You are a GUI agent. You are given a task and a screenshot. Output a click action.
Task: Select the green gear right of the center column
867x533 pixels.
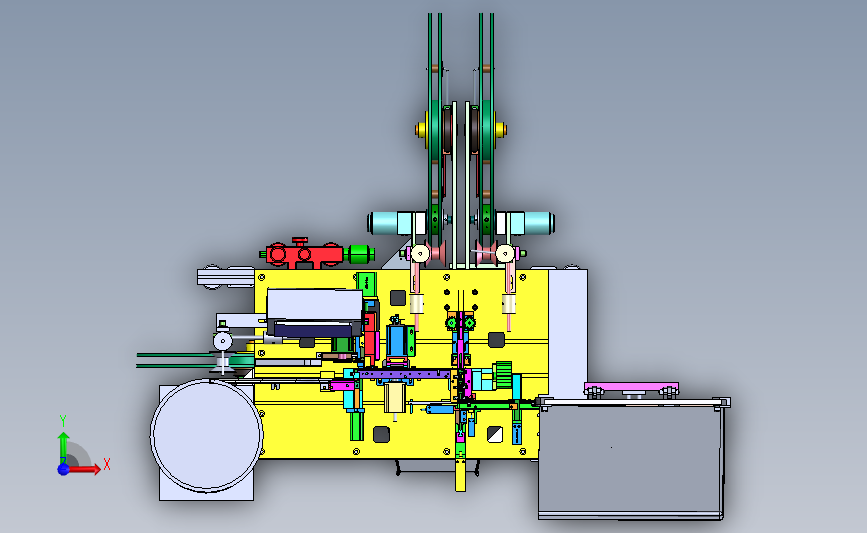[x=503, y=375]
